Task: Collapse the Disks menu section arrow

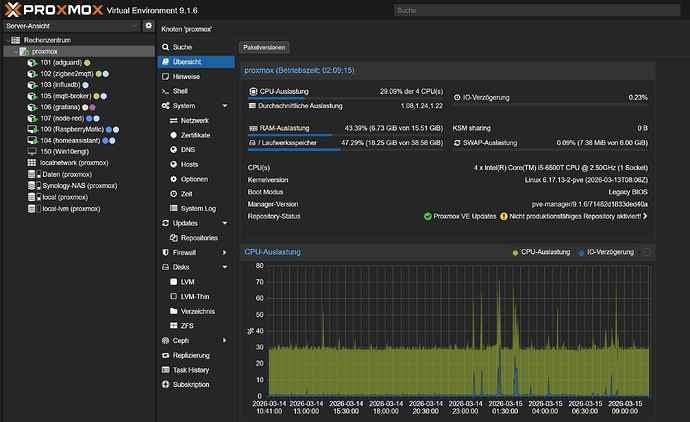Action: [x=225, y=267]
